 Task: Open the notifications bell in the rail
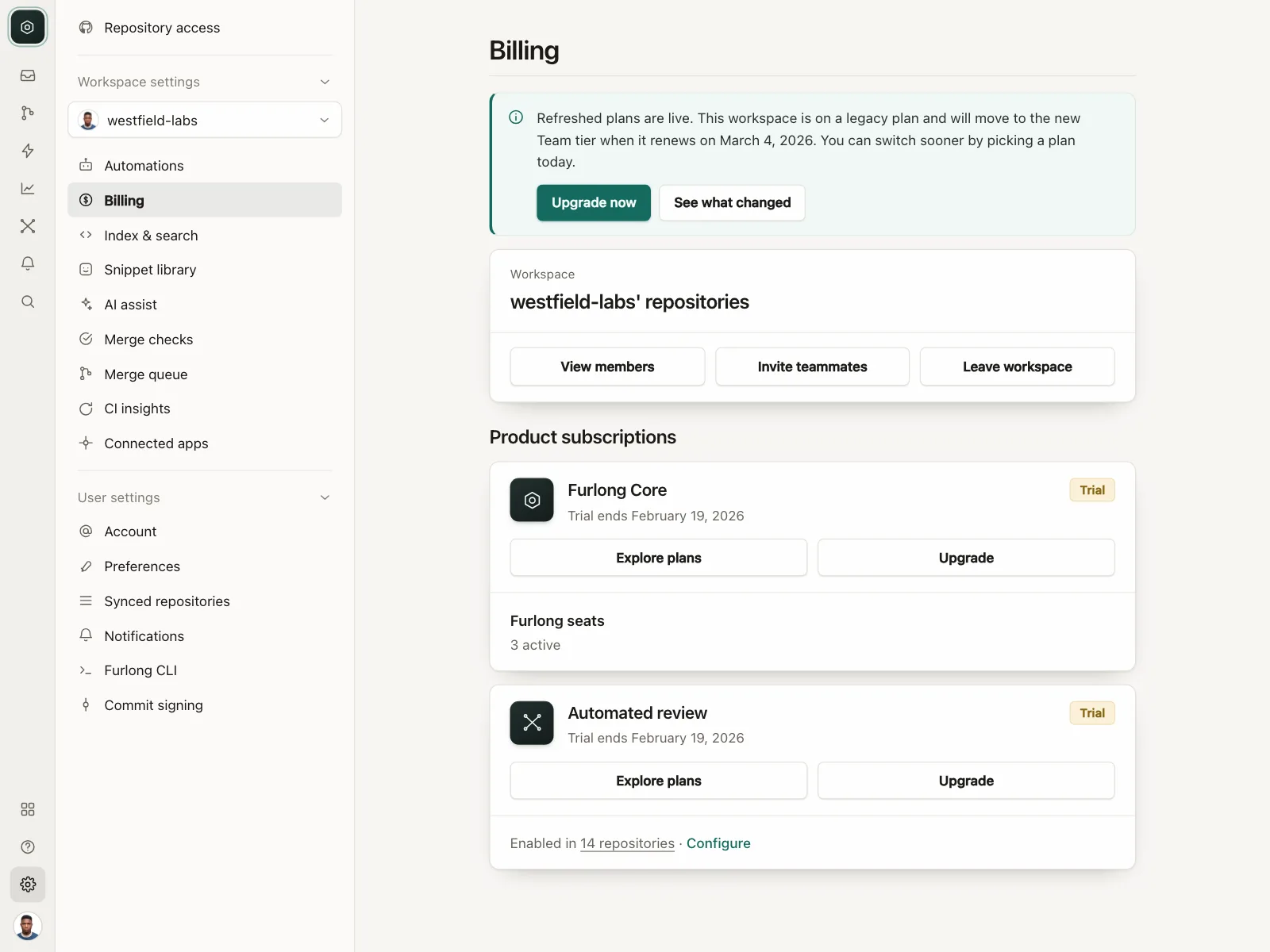coord(28,263)
